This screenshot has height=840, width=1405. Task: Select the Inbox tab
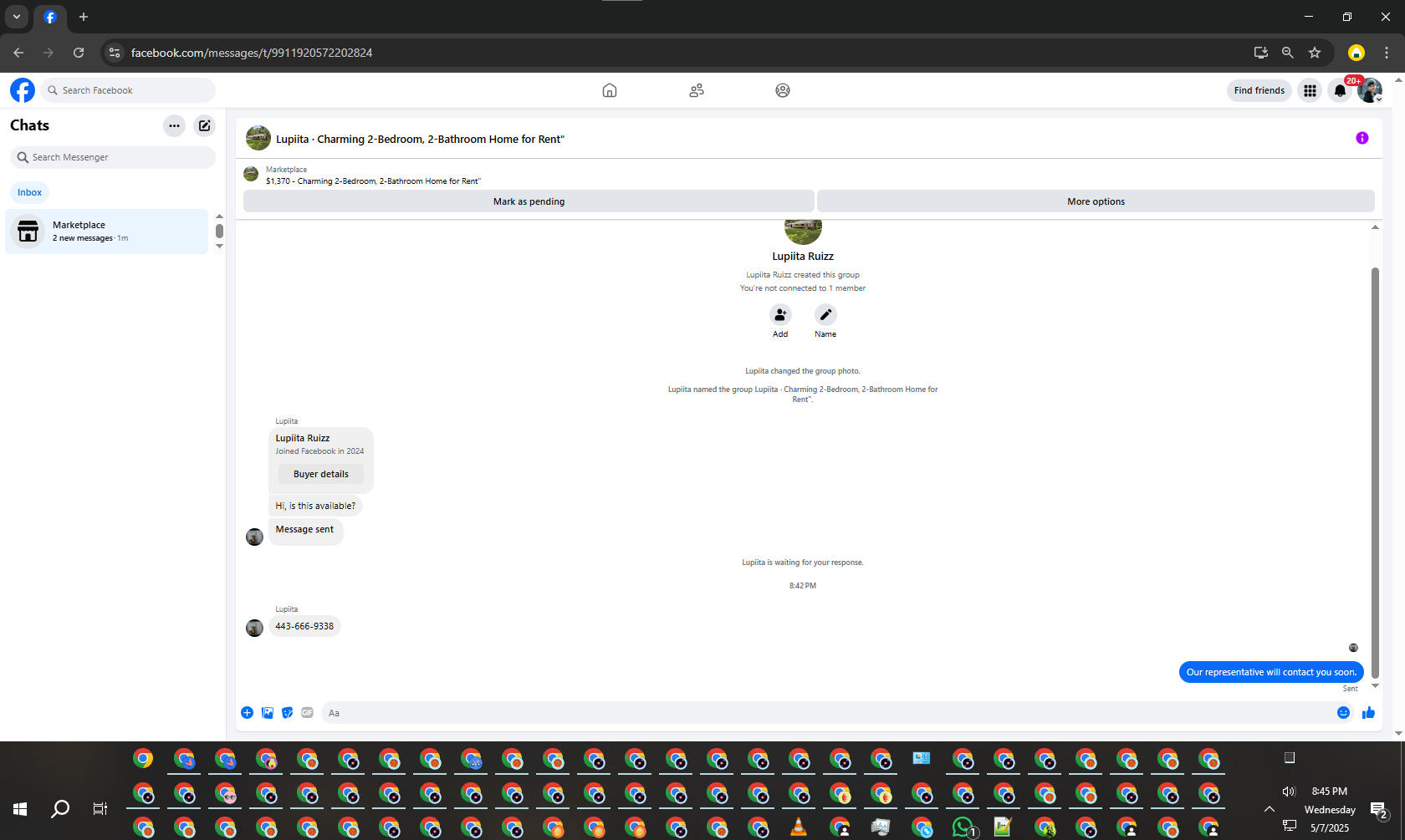30,192
